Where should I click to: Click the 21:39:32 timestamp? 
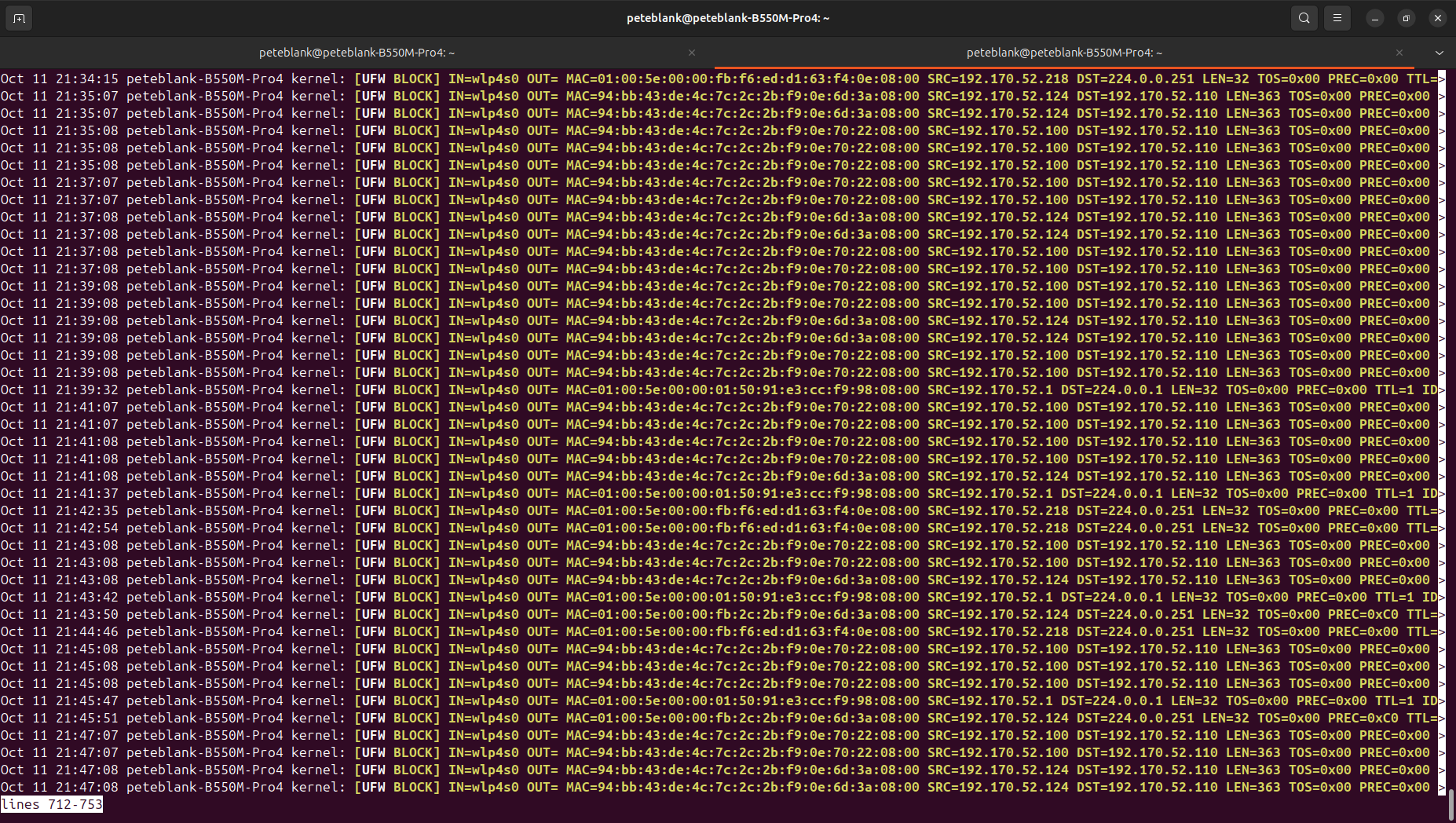pyautogui.click(x=87, y=390)
